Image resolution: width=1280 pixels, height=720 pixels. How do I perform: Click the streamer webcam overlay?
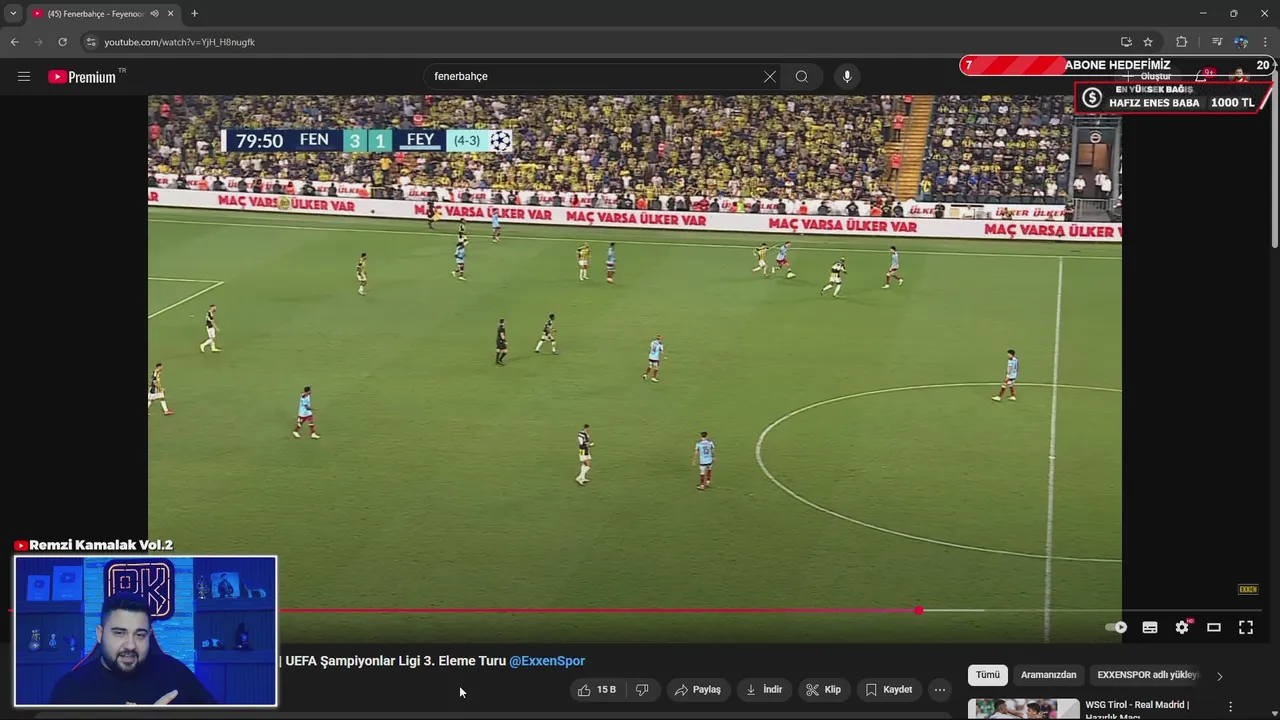(x=145, y=631)
